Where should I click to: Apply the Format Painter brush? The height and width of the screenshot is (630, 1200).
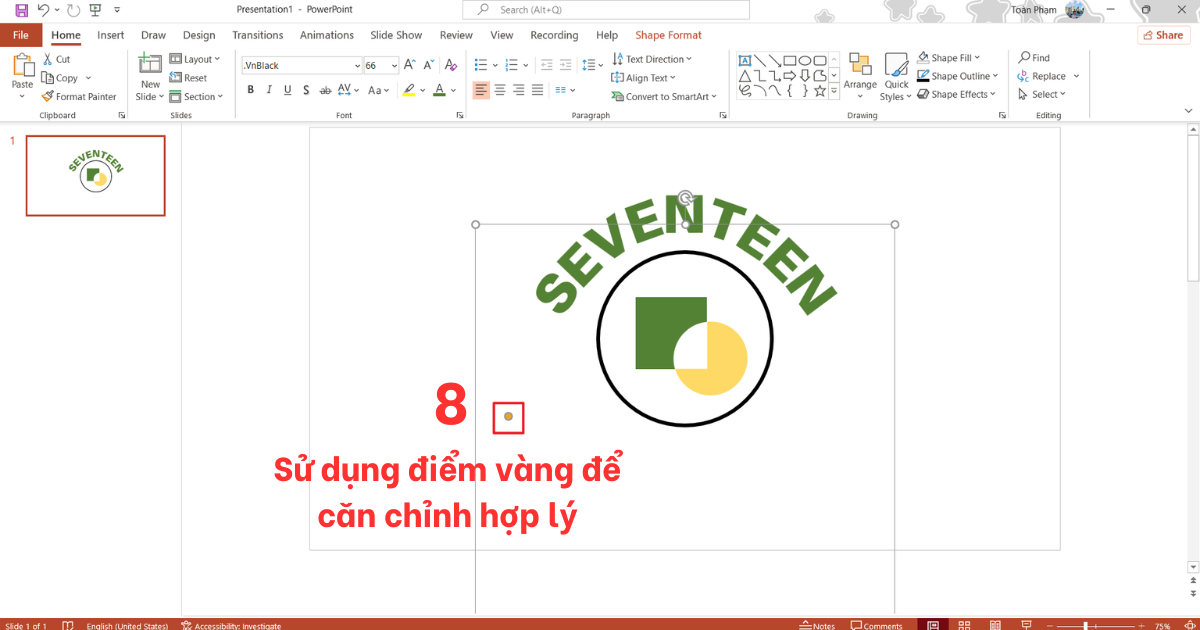[x=79, y=97]
